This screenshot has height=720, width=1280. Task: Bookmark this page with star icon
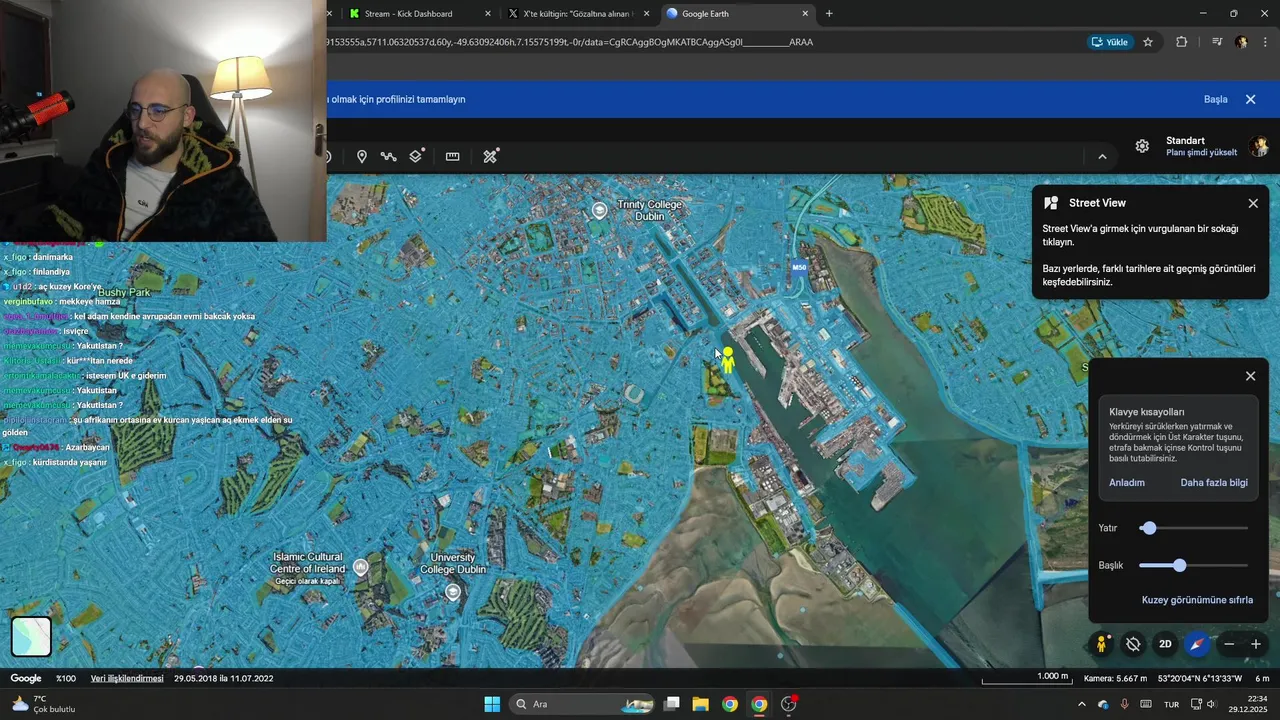coord(1148,42)
